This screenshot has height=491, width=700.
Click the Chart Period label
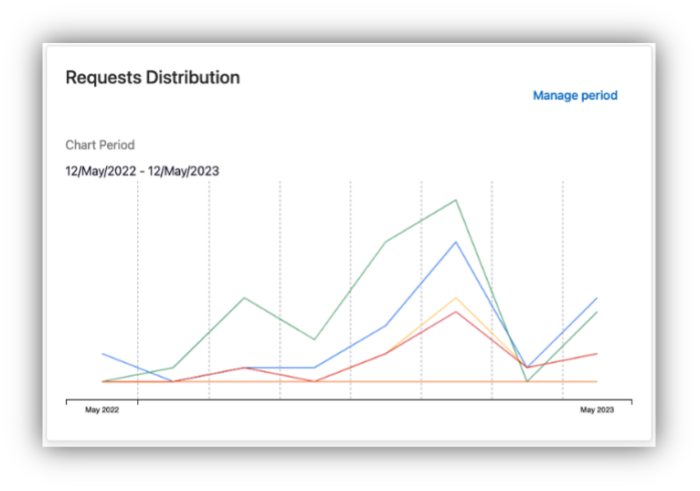pos(100,145)
